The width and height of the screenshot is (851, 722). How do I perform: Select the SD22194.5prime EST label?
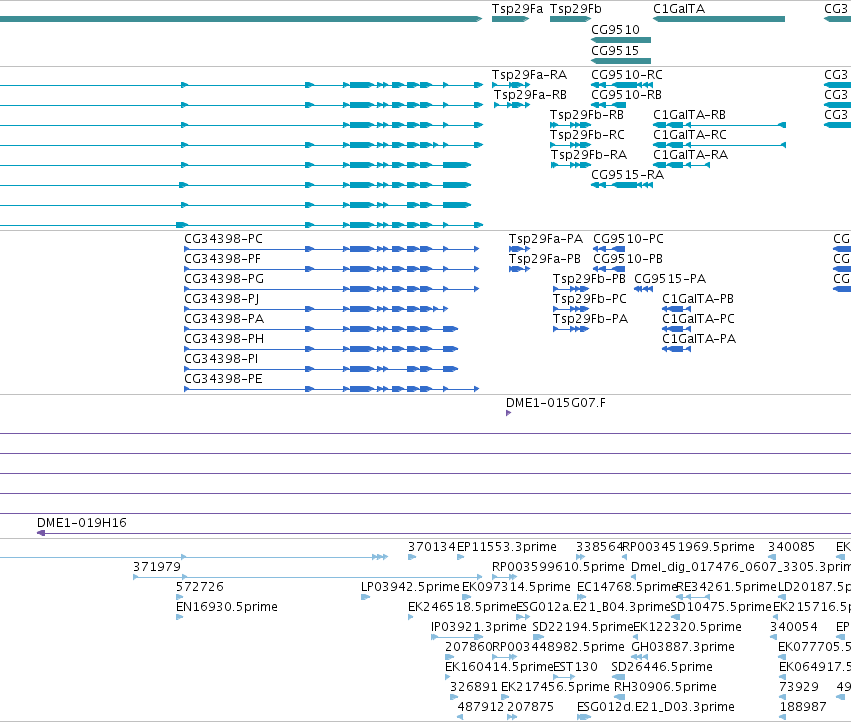582,627
